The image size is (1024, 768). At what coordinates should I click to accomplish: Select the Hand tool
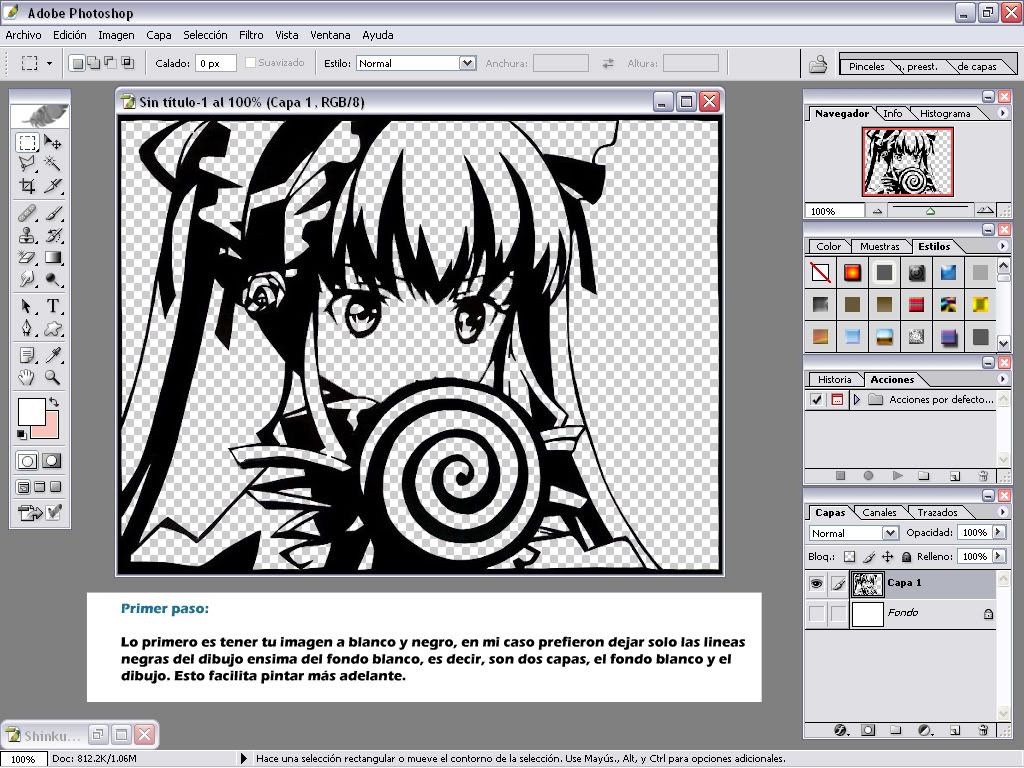[27, 377]
